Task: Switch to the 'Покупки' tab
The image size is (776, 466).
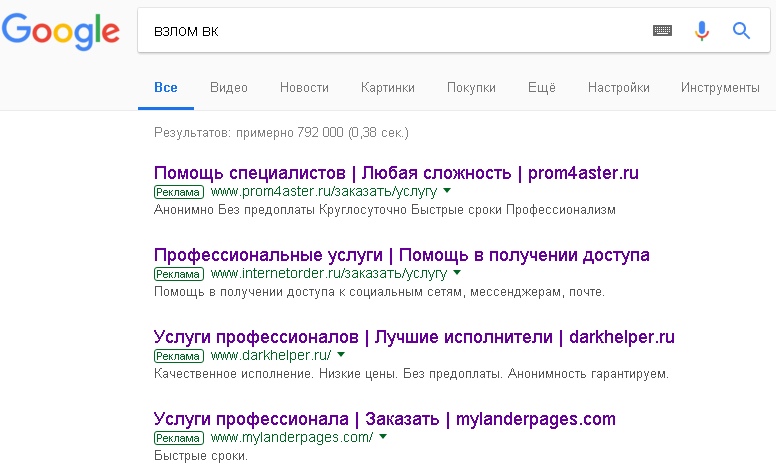Action: [x=471, y=88]
